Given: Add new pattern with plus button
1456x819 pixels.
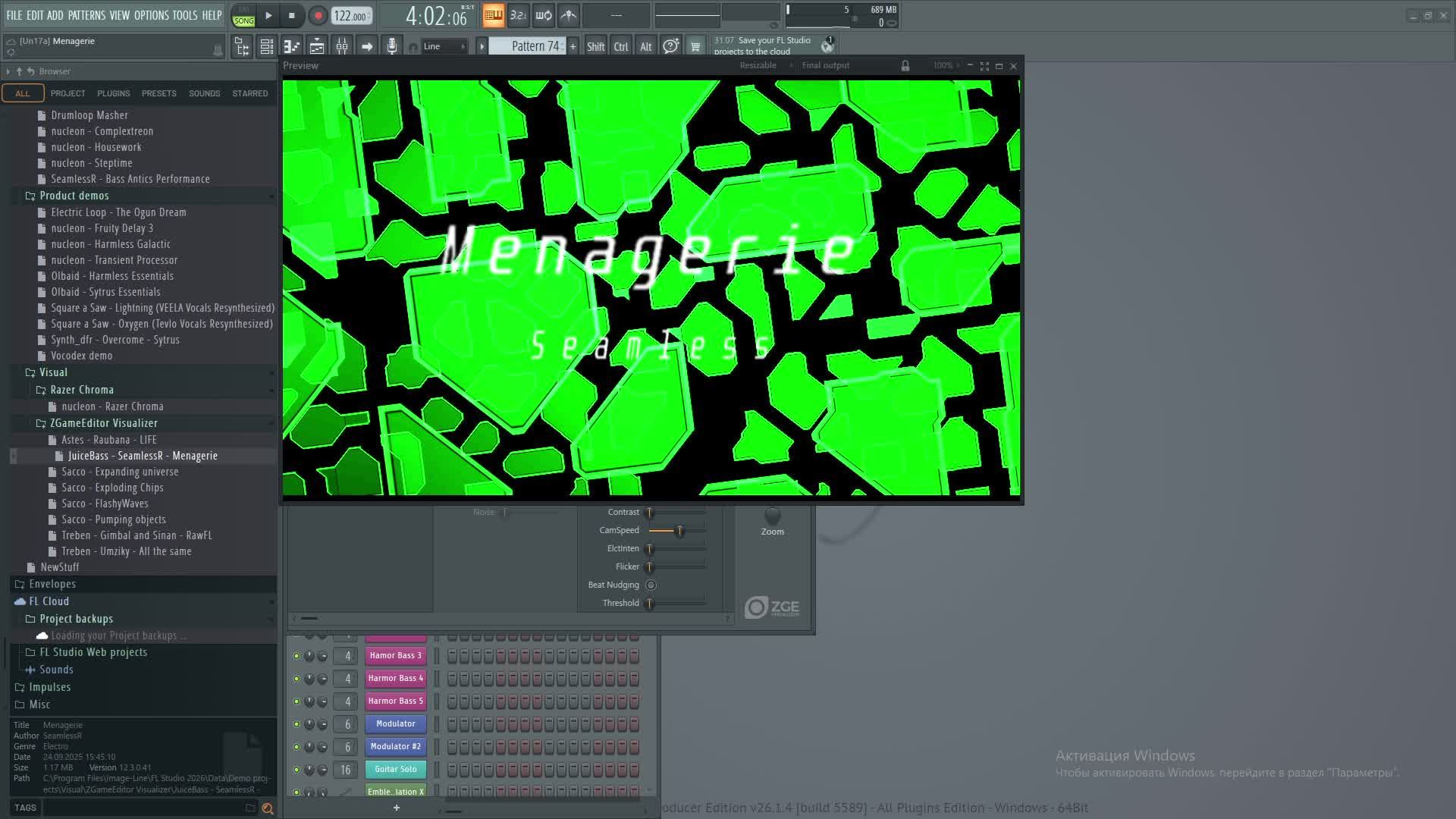Looking at the screenshot, I should [x=573, y=46].
